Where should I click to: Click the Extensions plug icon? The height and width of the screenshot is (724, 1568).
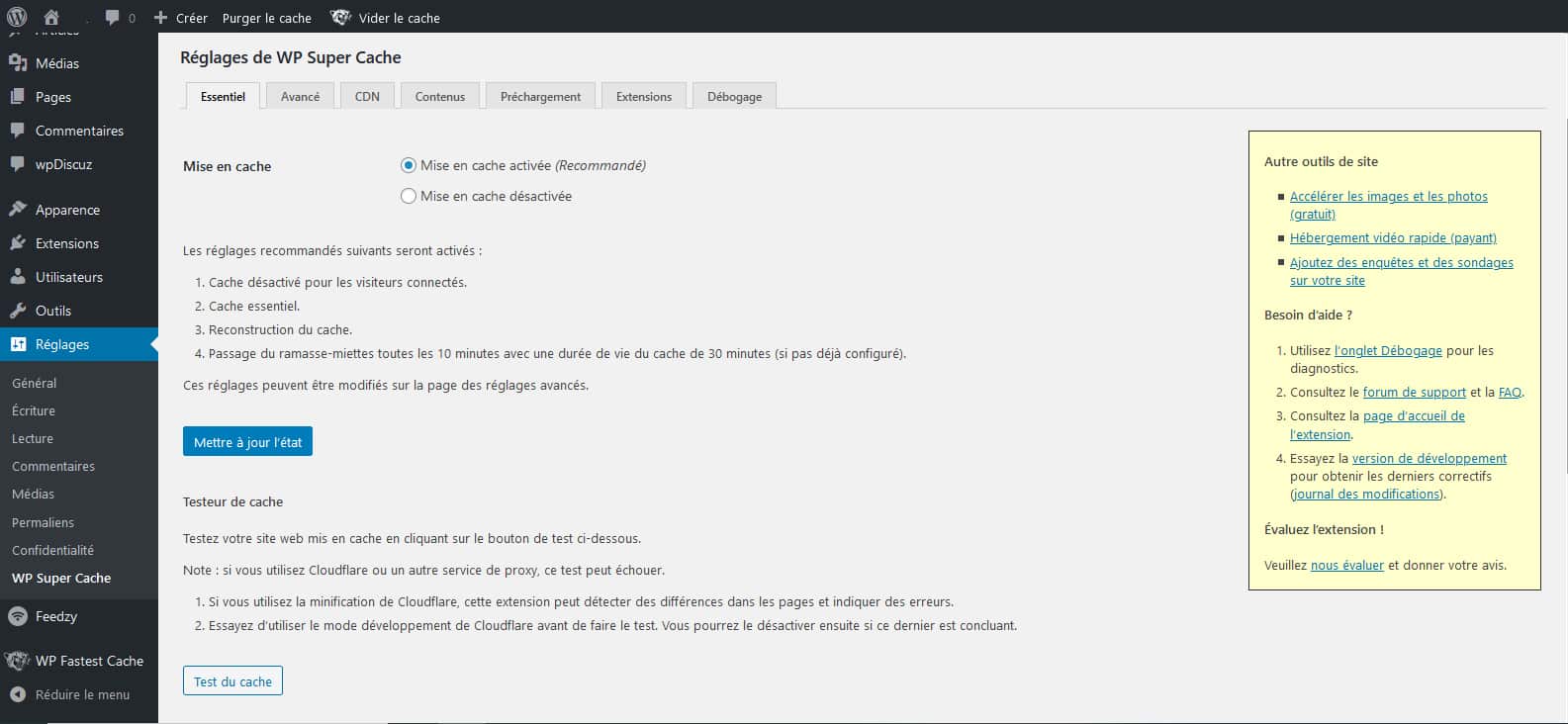pyautogui.click(x=18, y=243)
